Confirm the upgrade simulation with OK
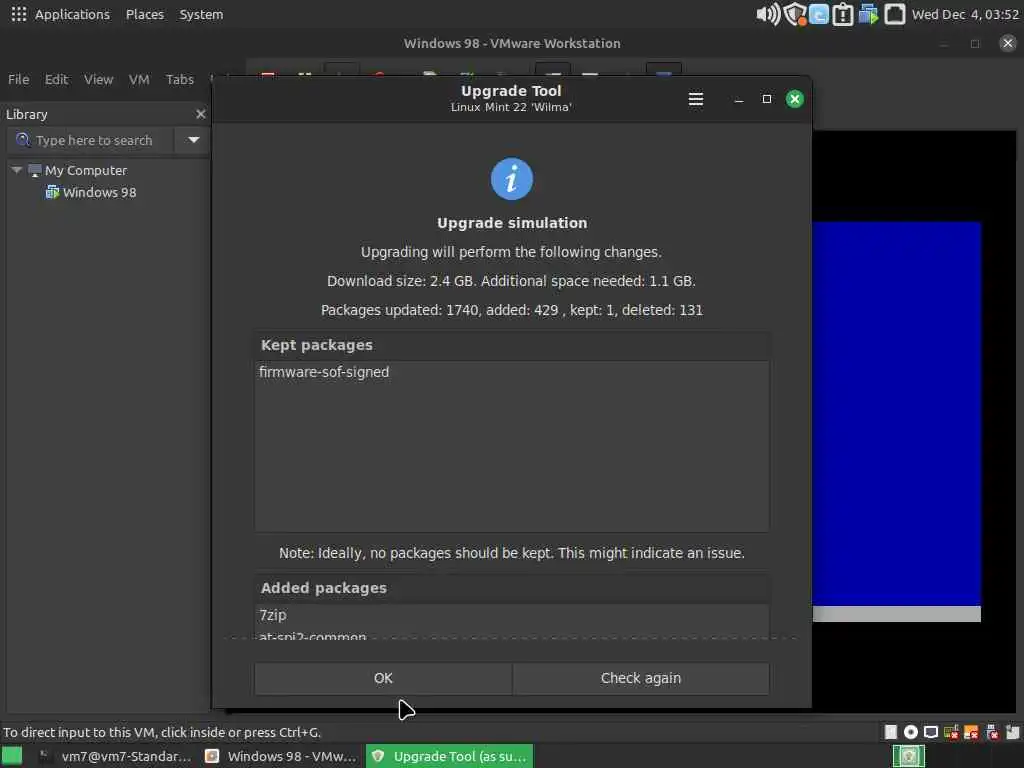1024x768 pixels. (x=383, y=678)
